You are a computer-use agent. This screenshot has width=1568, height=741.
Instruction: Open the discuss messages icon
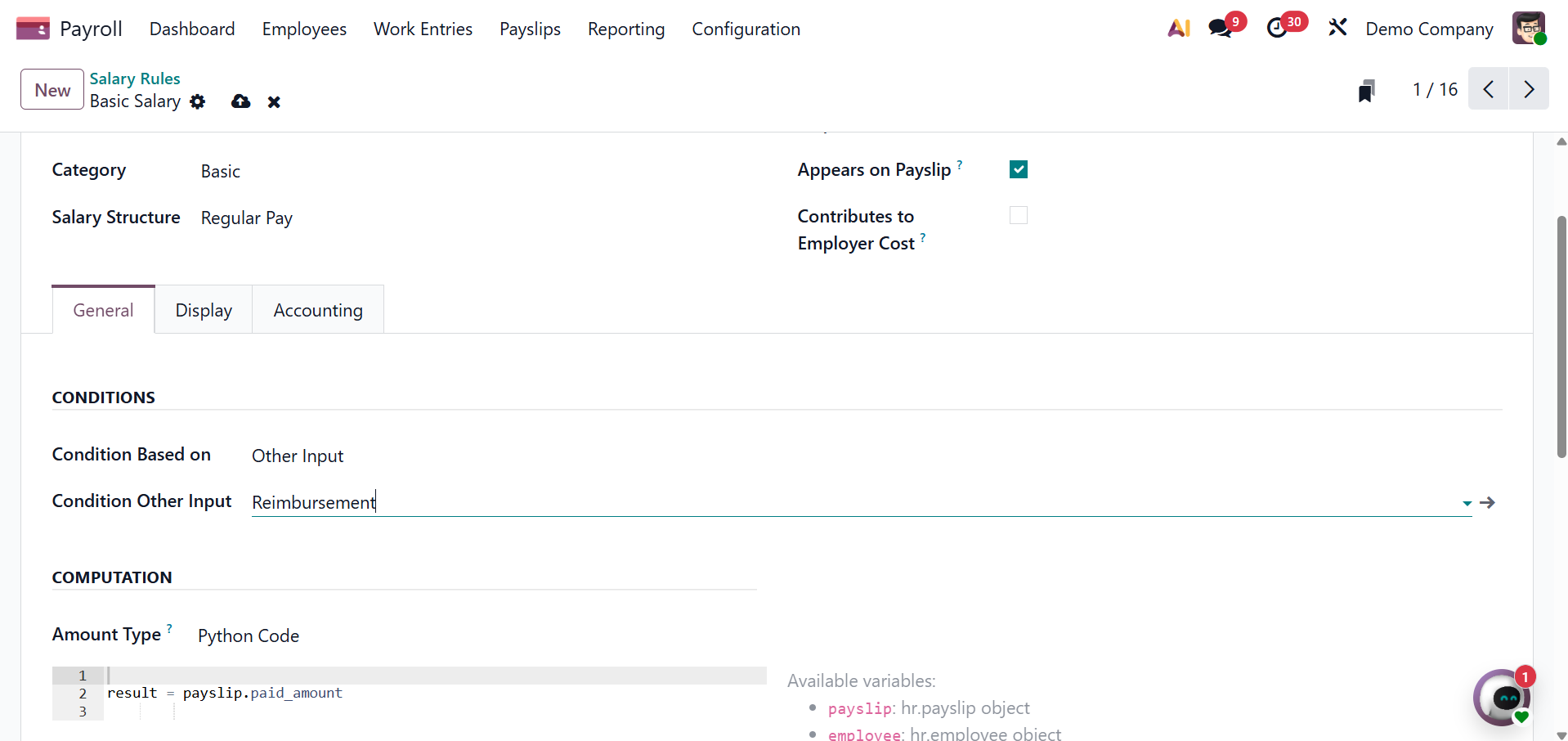1221,29
